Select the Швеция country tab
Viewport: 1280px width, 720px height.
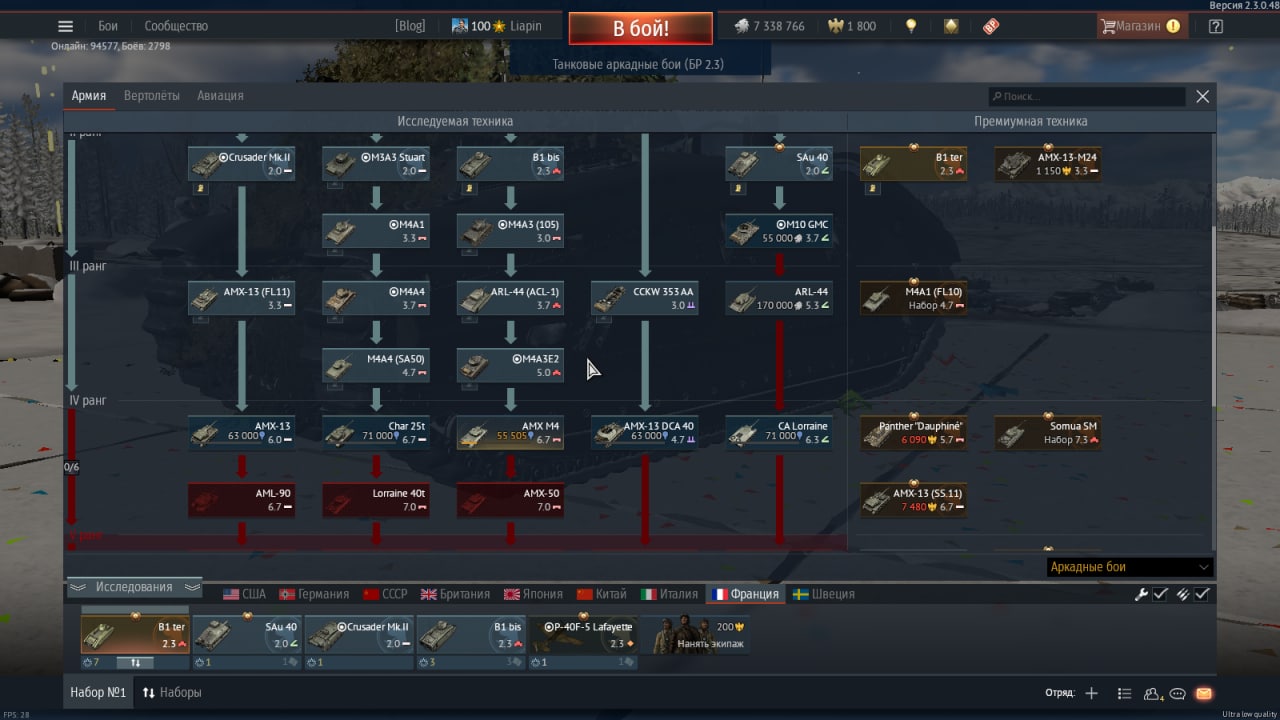tap(823, 594)
